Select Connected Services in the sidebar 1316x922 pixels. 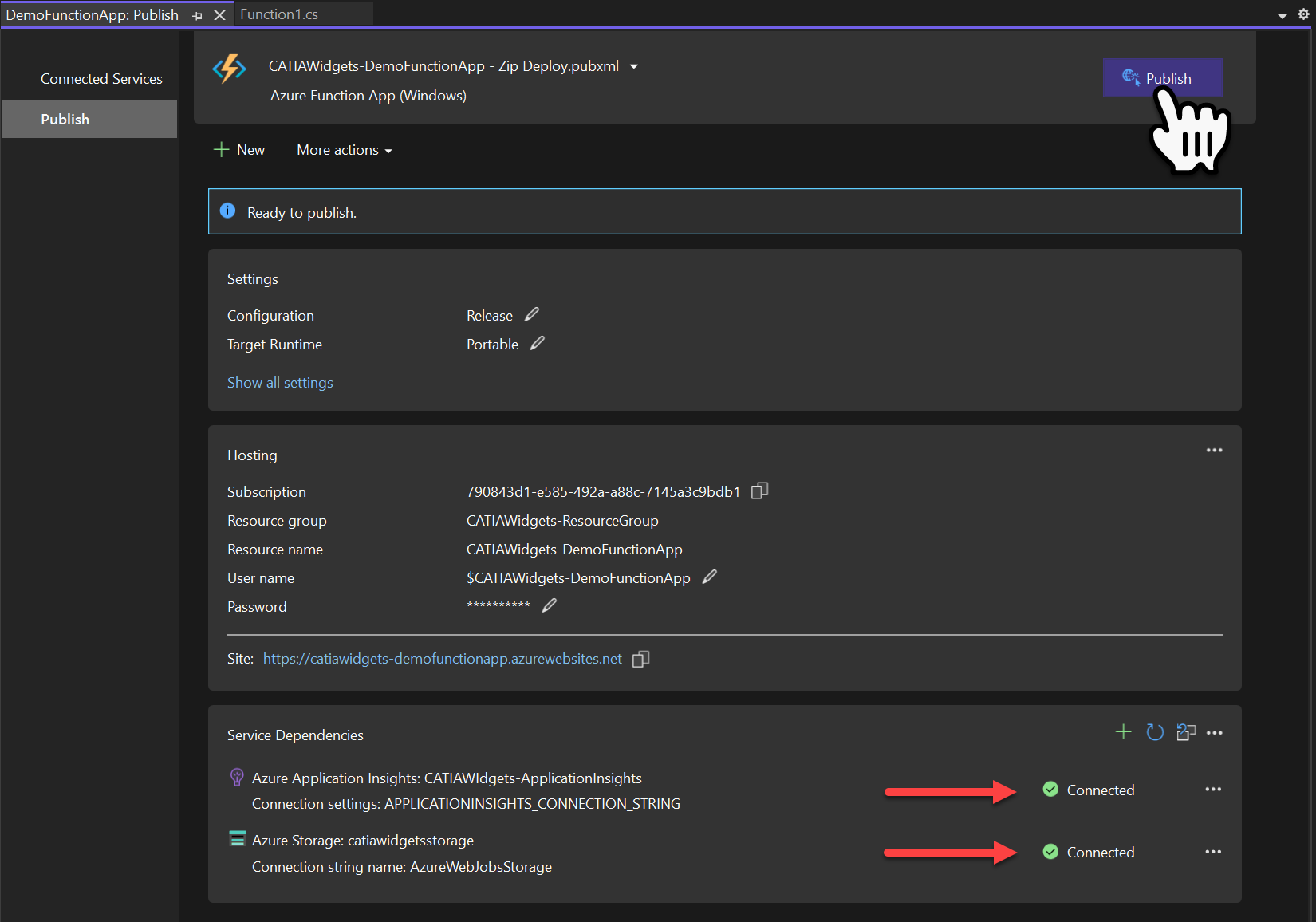point(101,78)
